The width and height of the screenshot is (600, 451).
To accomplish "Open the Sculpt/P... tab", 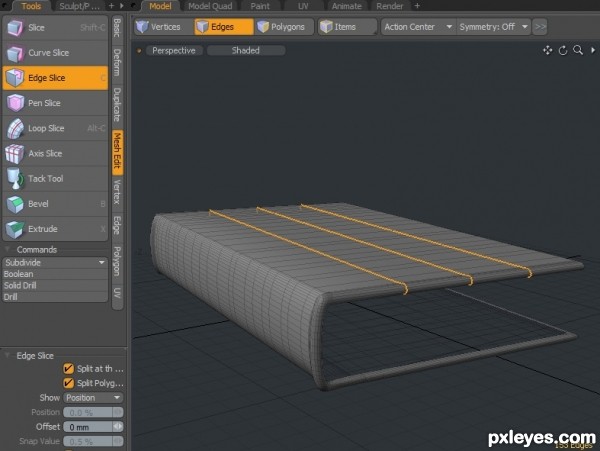I will (x=79, y=6).
